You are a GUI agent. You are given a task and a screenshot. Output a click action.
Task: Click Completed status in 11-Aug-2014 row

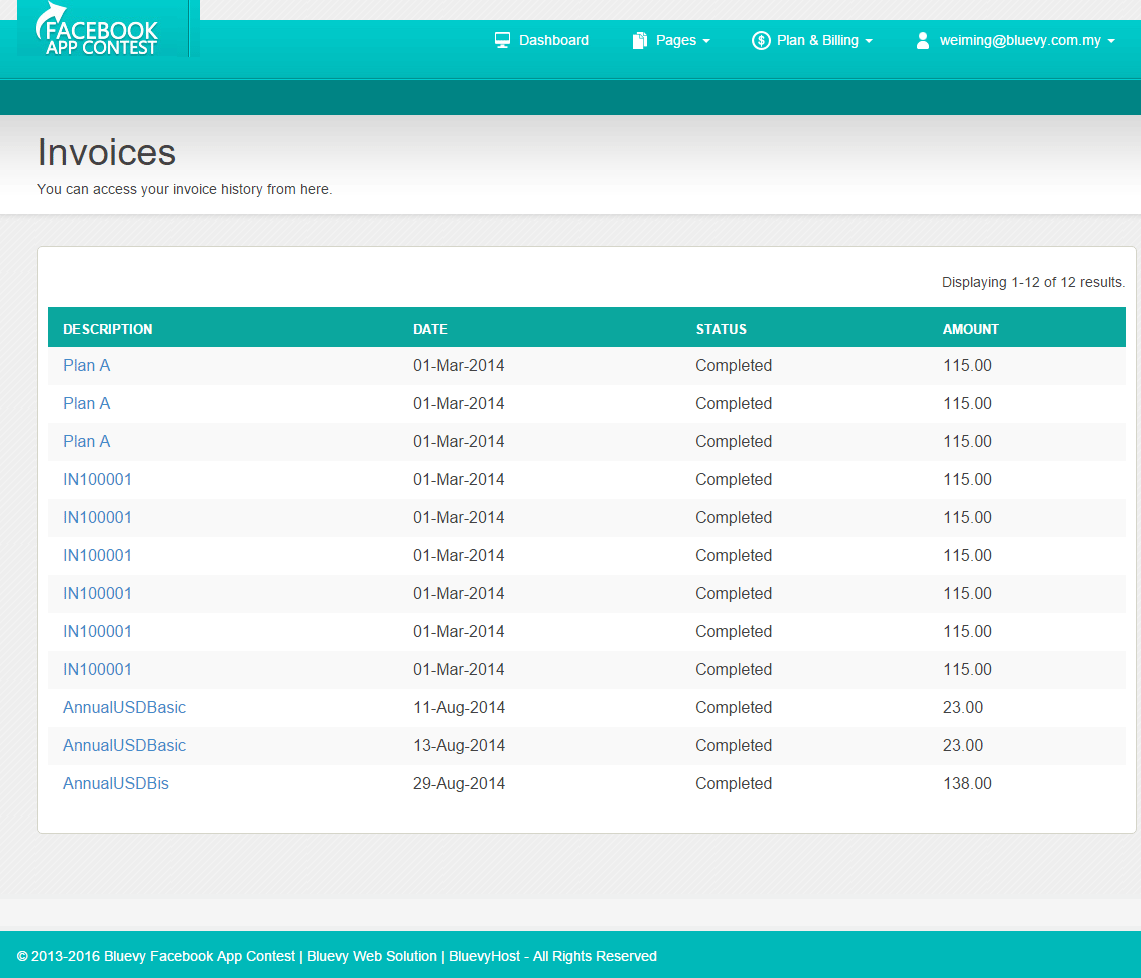pos(734,707)
